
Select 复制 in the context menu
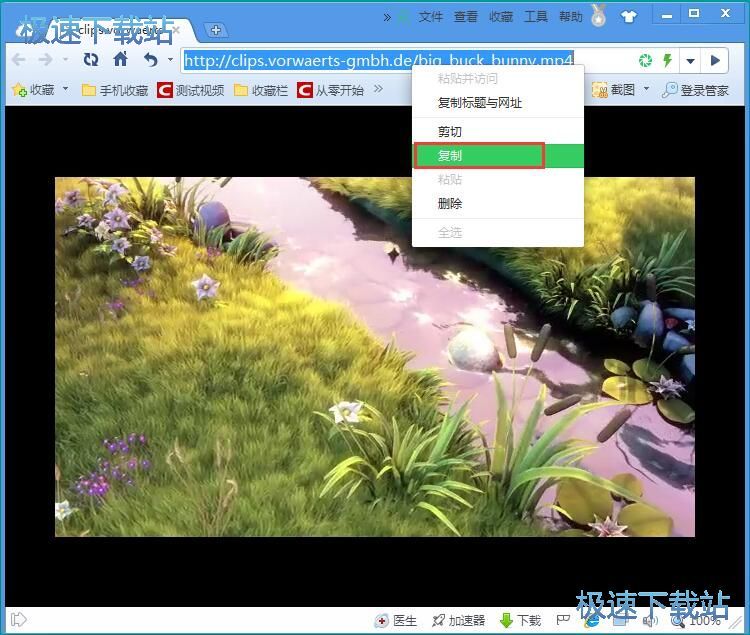497,155
